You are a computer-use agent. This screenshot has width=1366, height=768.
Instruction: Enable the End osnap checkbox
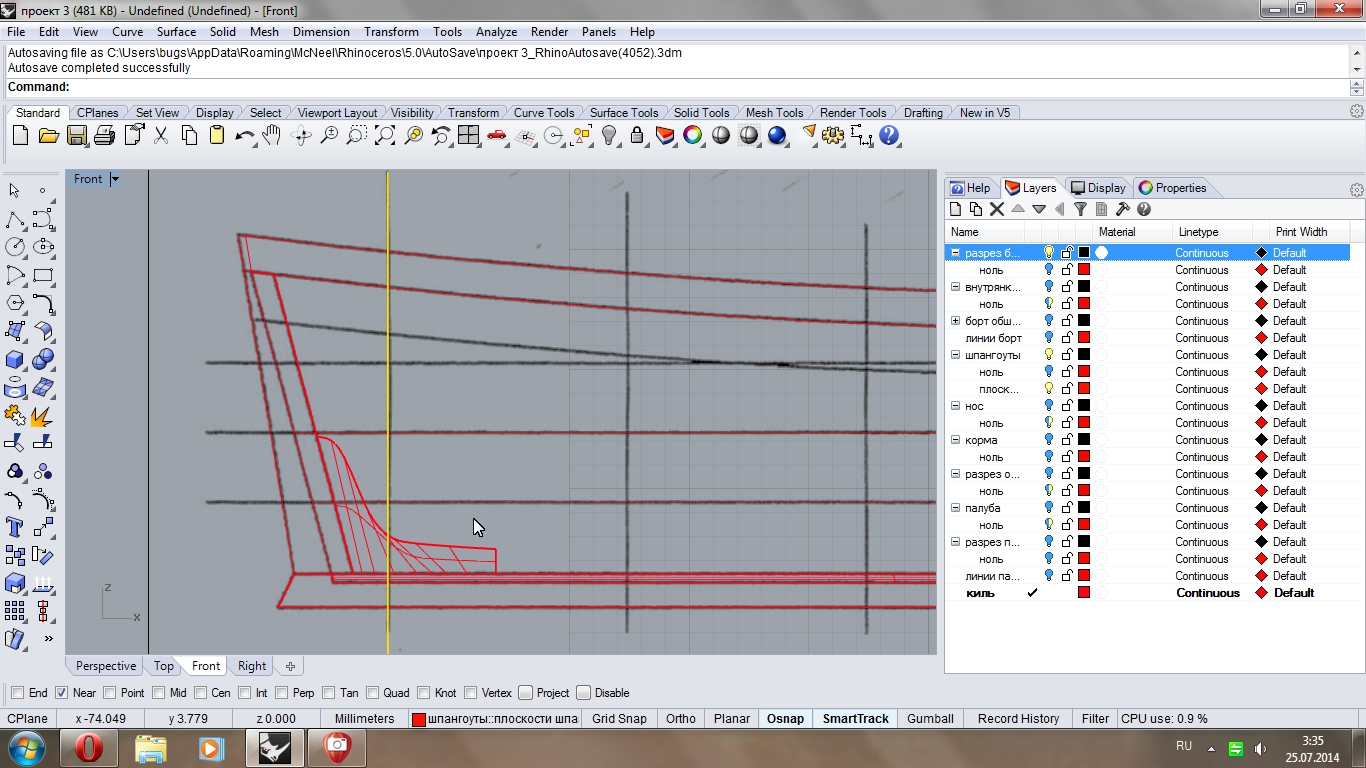(x=17, y=693)
